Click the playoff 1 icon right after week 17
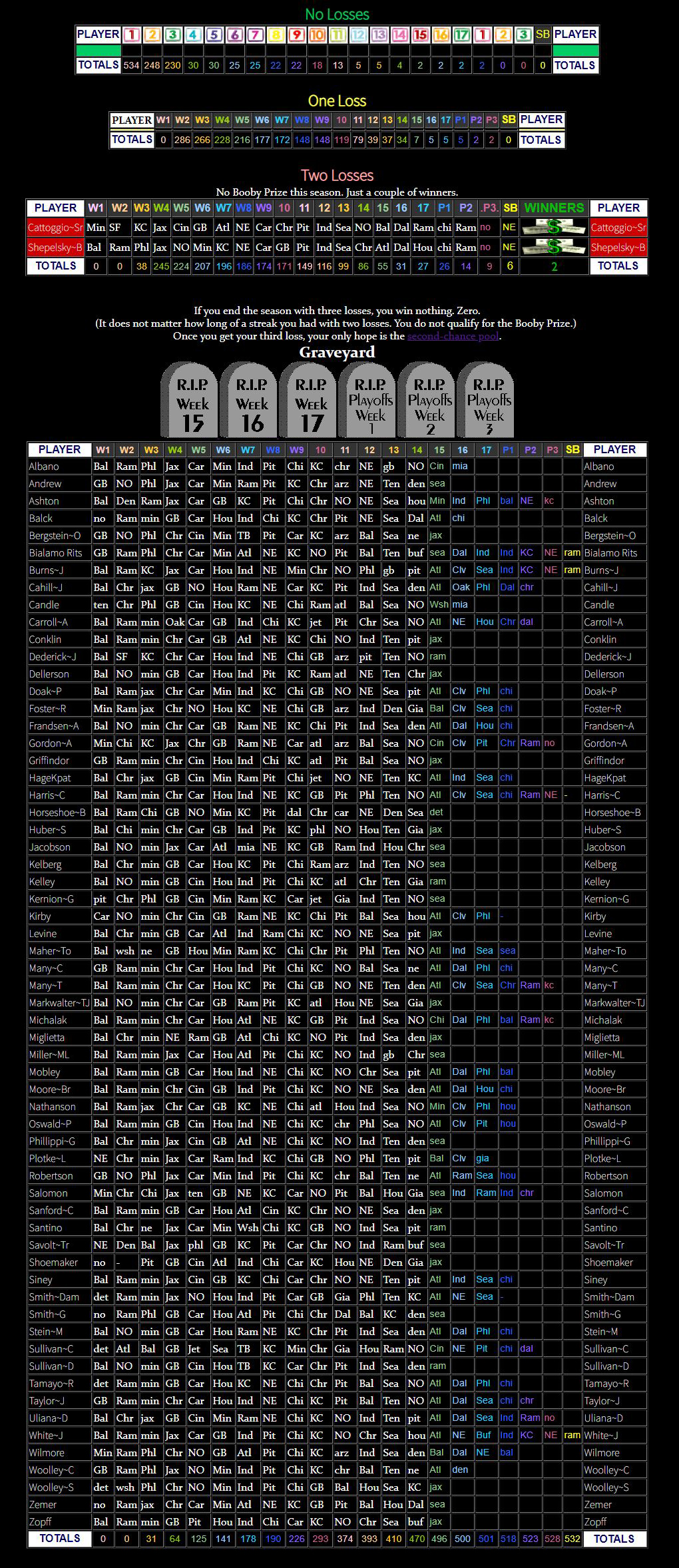Viewport: 679px width, 1568px height. [482, 35]
